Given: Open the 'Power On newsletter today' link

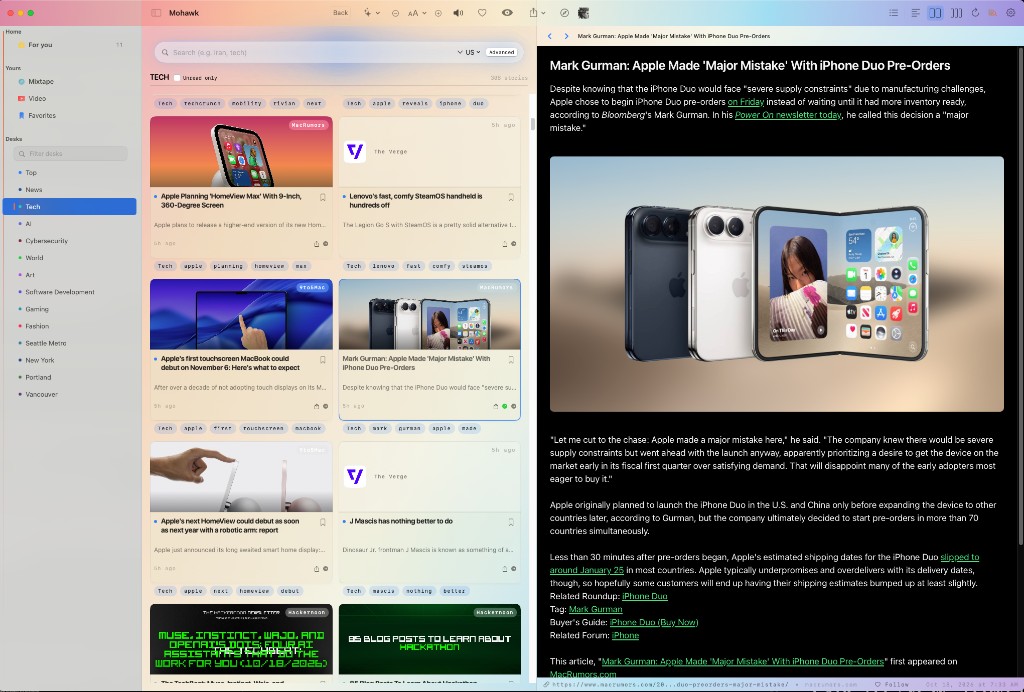Looking at the screenshot, I should (x=788, y=115).
